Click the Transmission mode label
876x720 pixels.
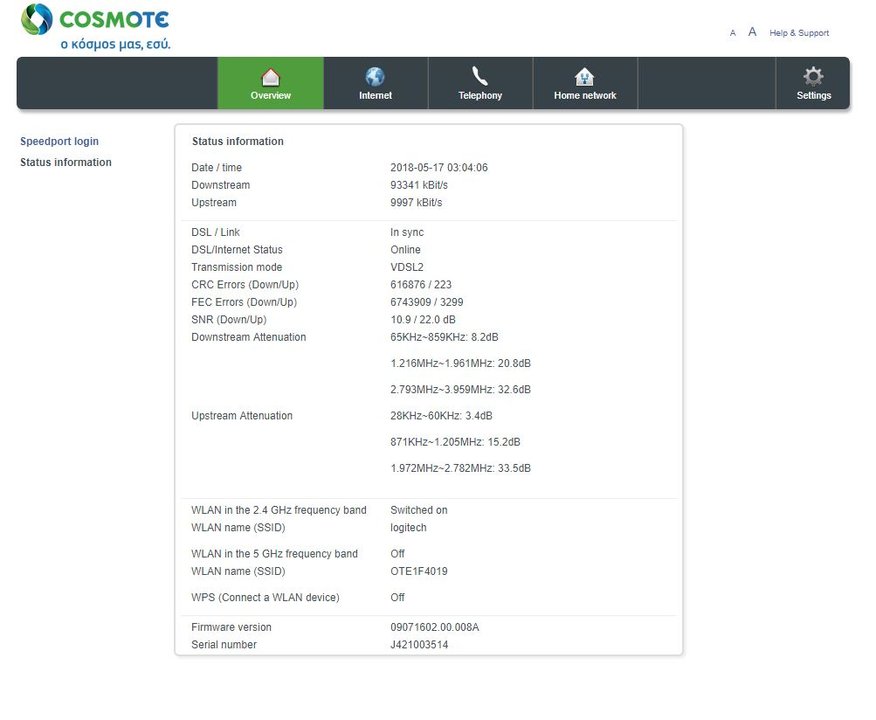pos(236,267)
